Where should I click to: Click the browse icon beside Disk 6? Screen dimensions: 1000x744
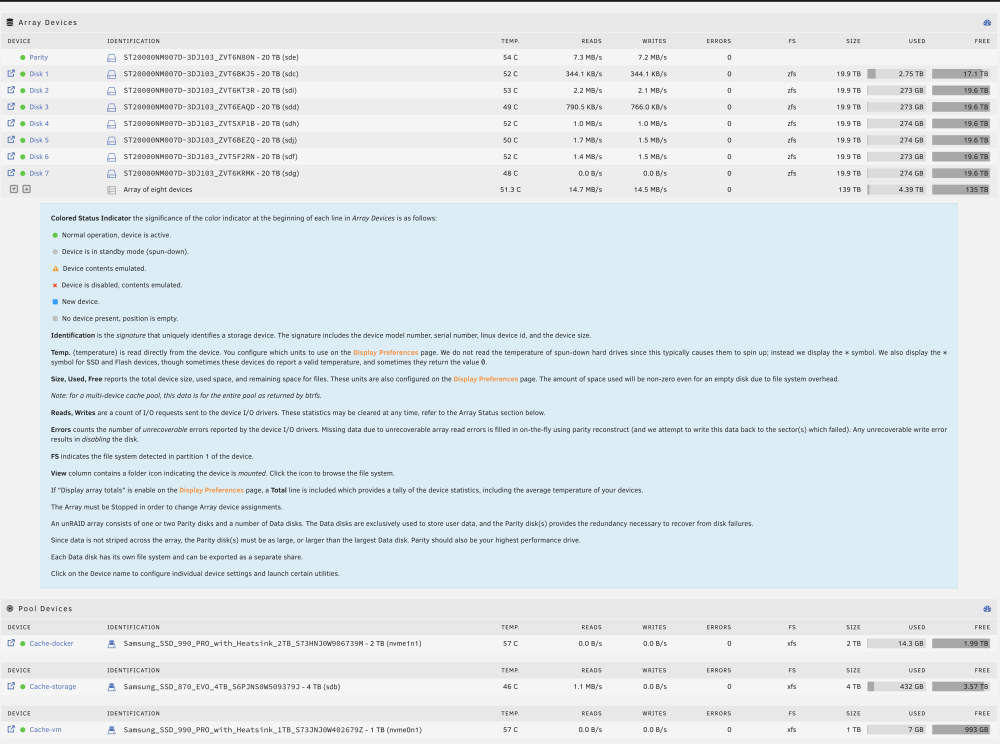coord(11,156)
